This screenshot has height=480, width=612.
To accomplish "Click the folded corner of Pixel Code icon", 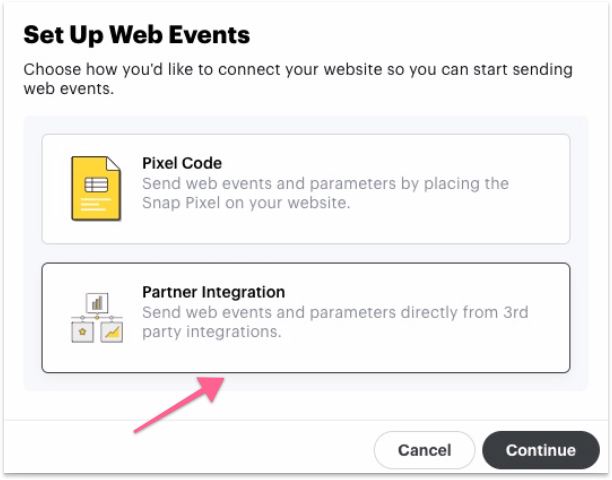I will coord(116,161).
